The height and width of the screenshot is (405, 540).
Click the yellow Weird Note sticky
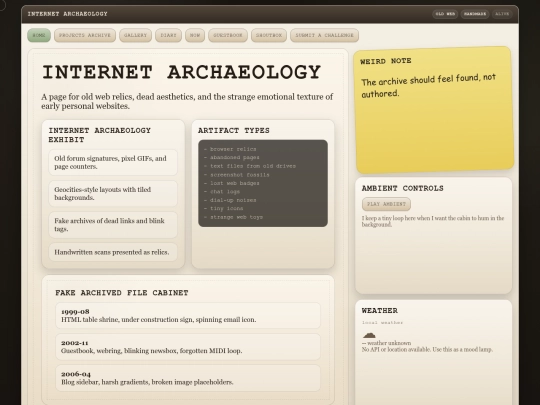[434, 110]
